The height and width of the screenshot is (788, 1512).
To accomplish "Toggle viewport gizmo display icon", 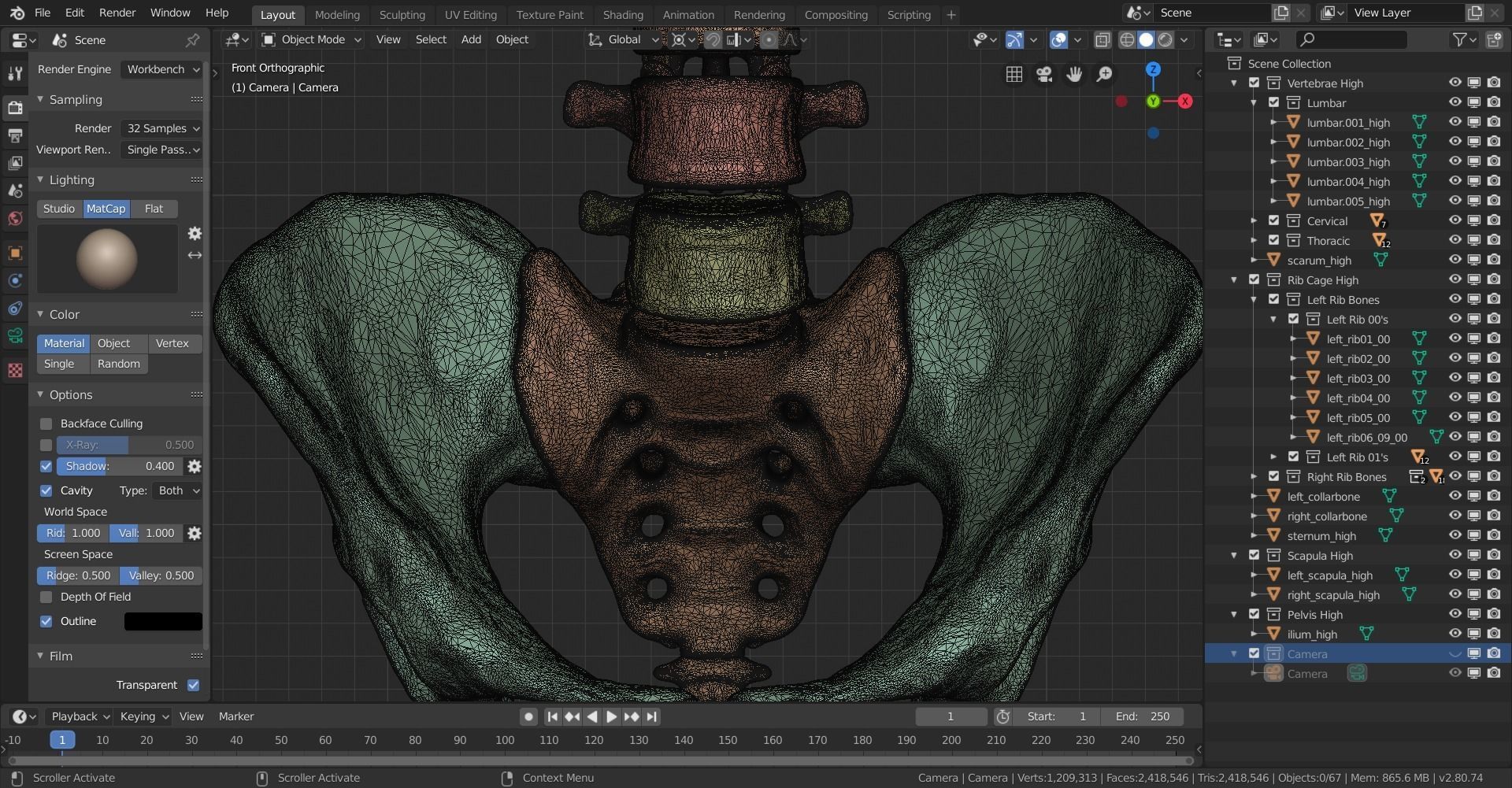I will click(x=1015, y=39).
